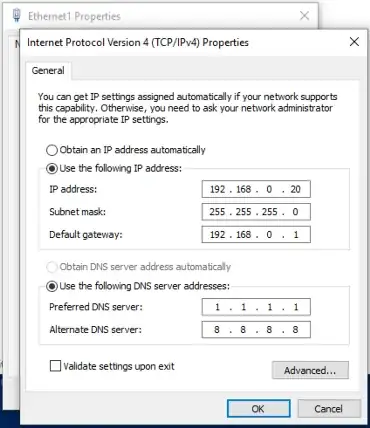Click the Subnet mask input field

tap(256, 212)
